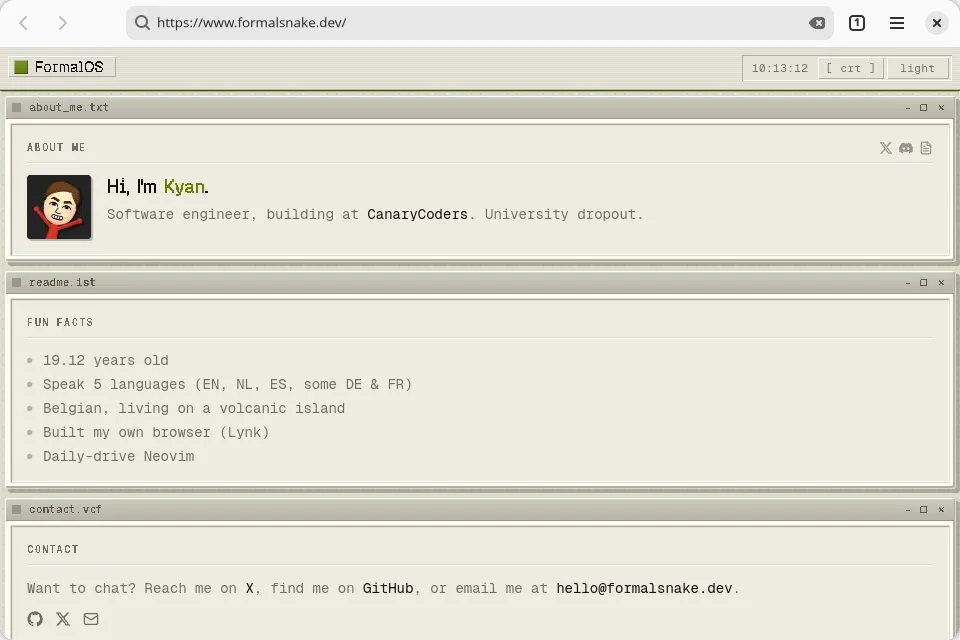Toggle the crt display effect
960x640 pixels.
pyautogui.click(x=850, y=68)
